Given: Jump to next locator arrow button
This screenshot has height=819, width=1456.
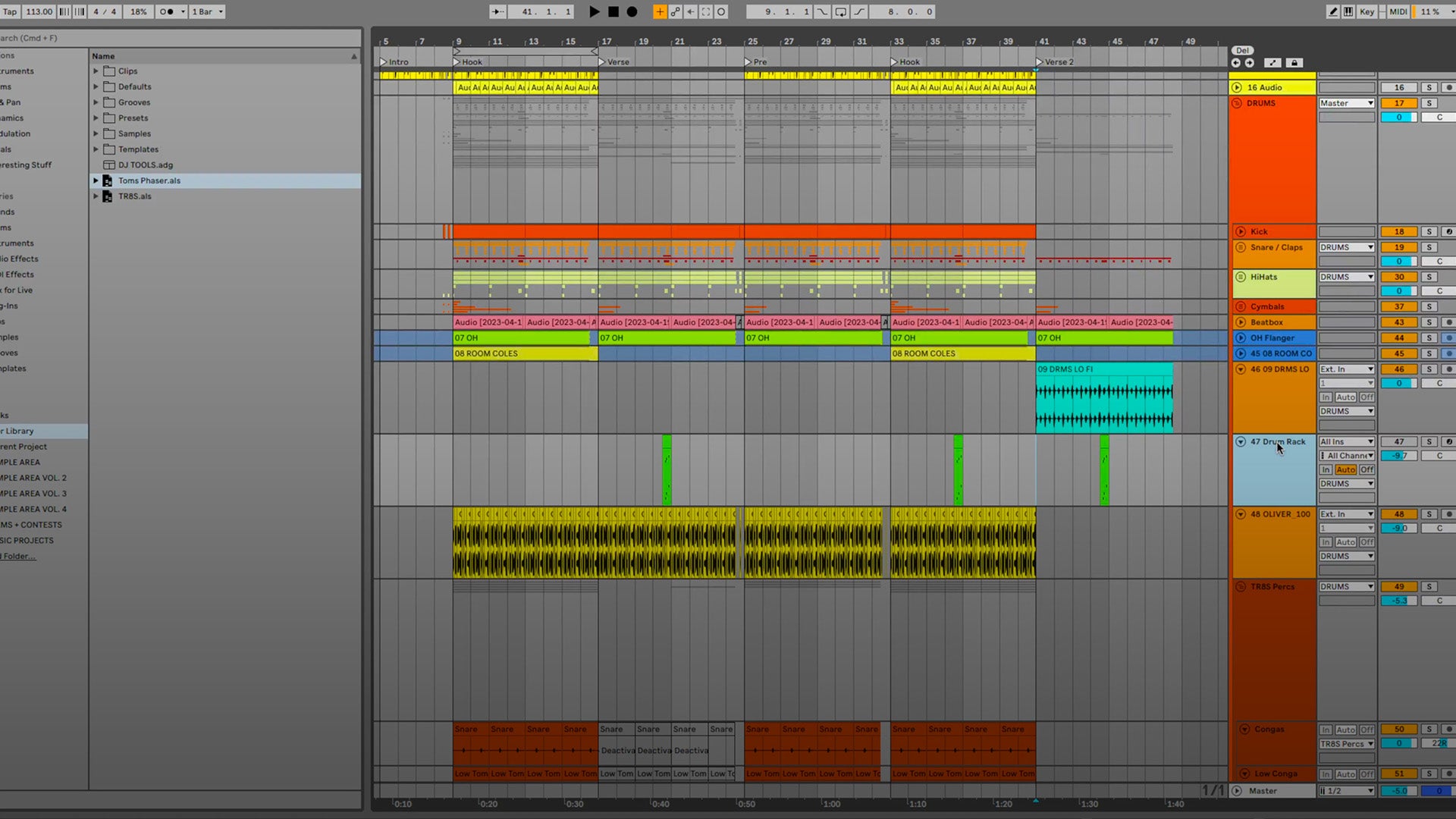Looking at the screenshot, I should [1249, 63].
